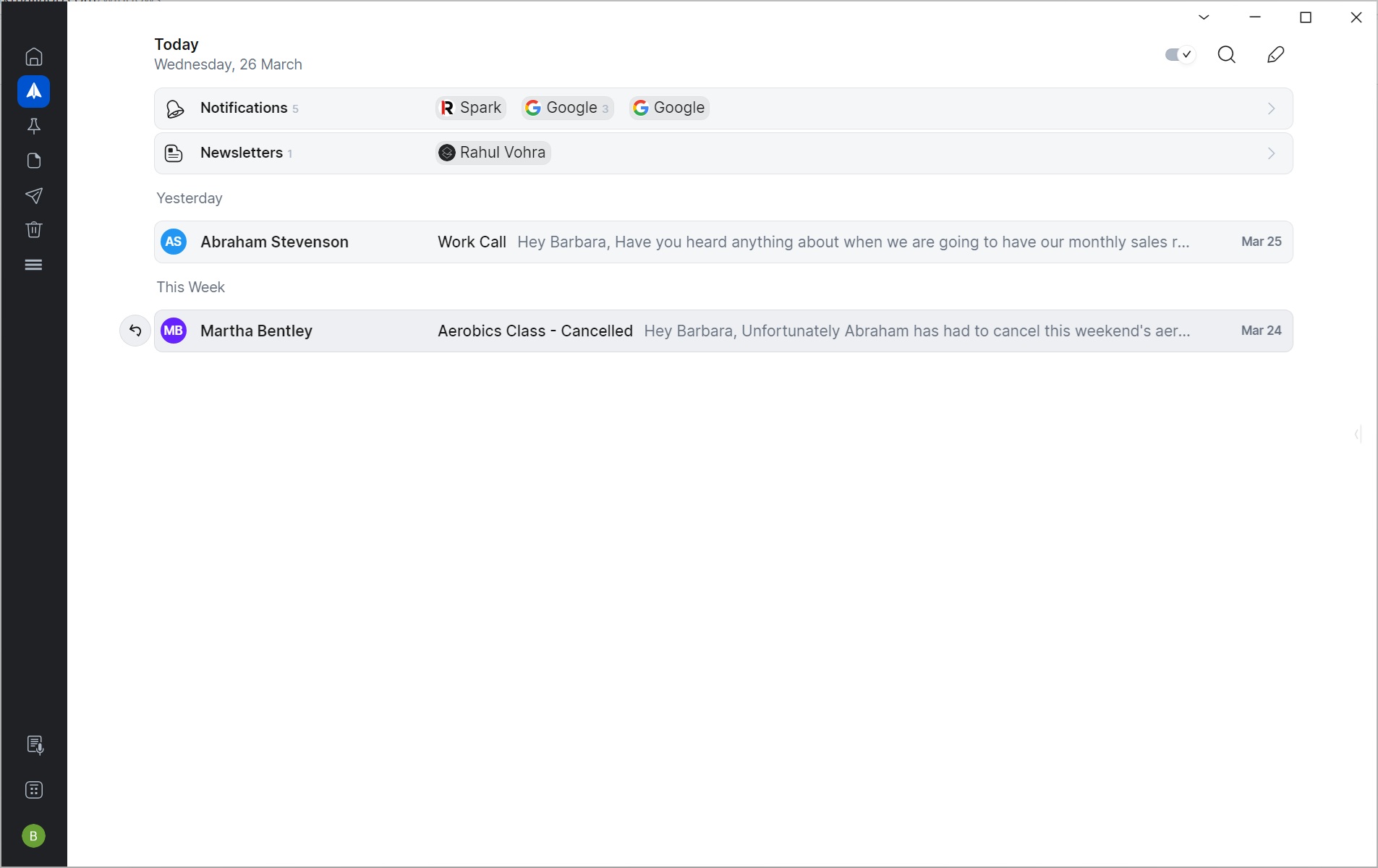Open the sidebar hamburger menu
Image resolution: width=1378 pixels, height=868 pixels.
pos(33,265)
